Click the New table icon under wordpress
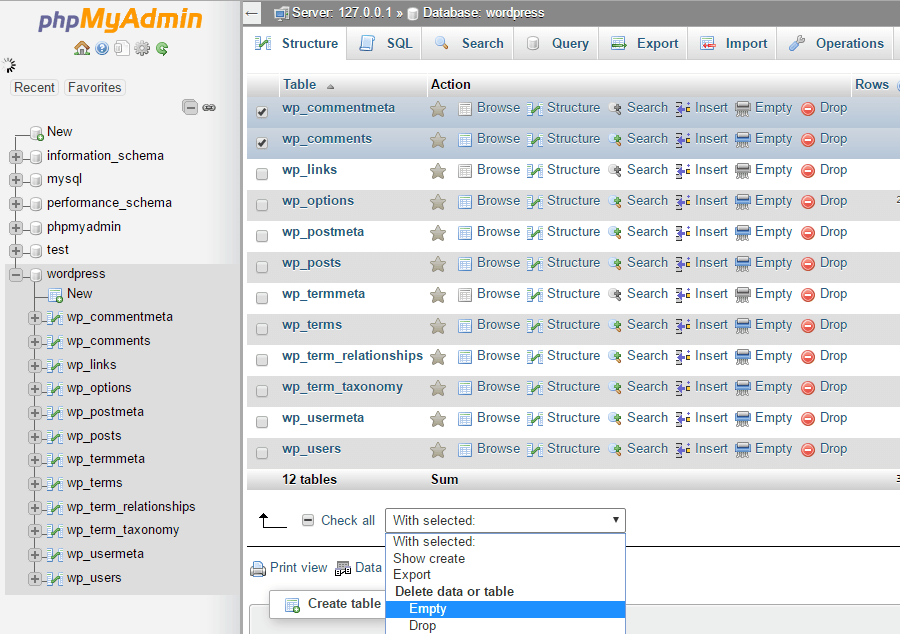Screen dimensions: 900x634 coord(56,295)
